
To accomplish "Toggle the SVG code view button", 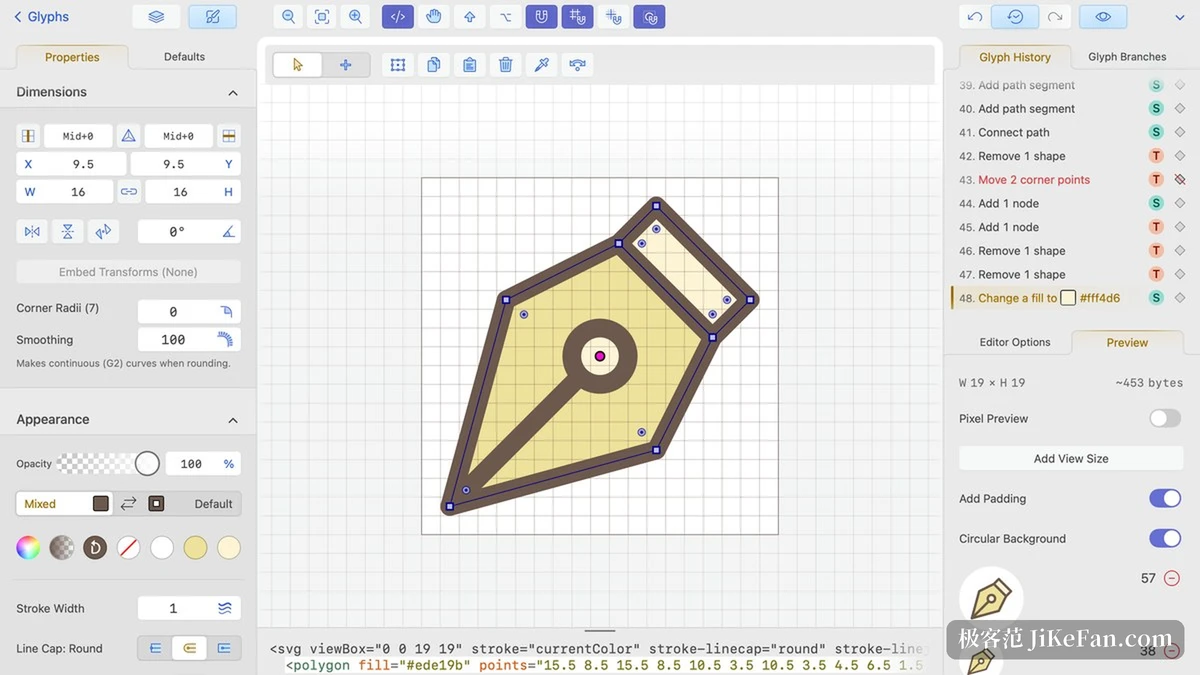I will coord(398,17).
